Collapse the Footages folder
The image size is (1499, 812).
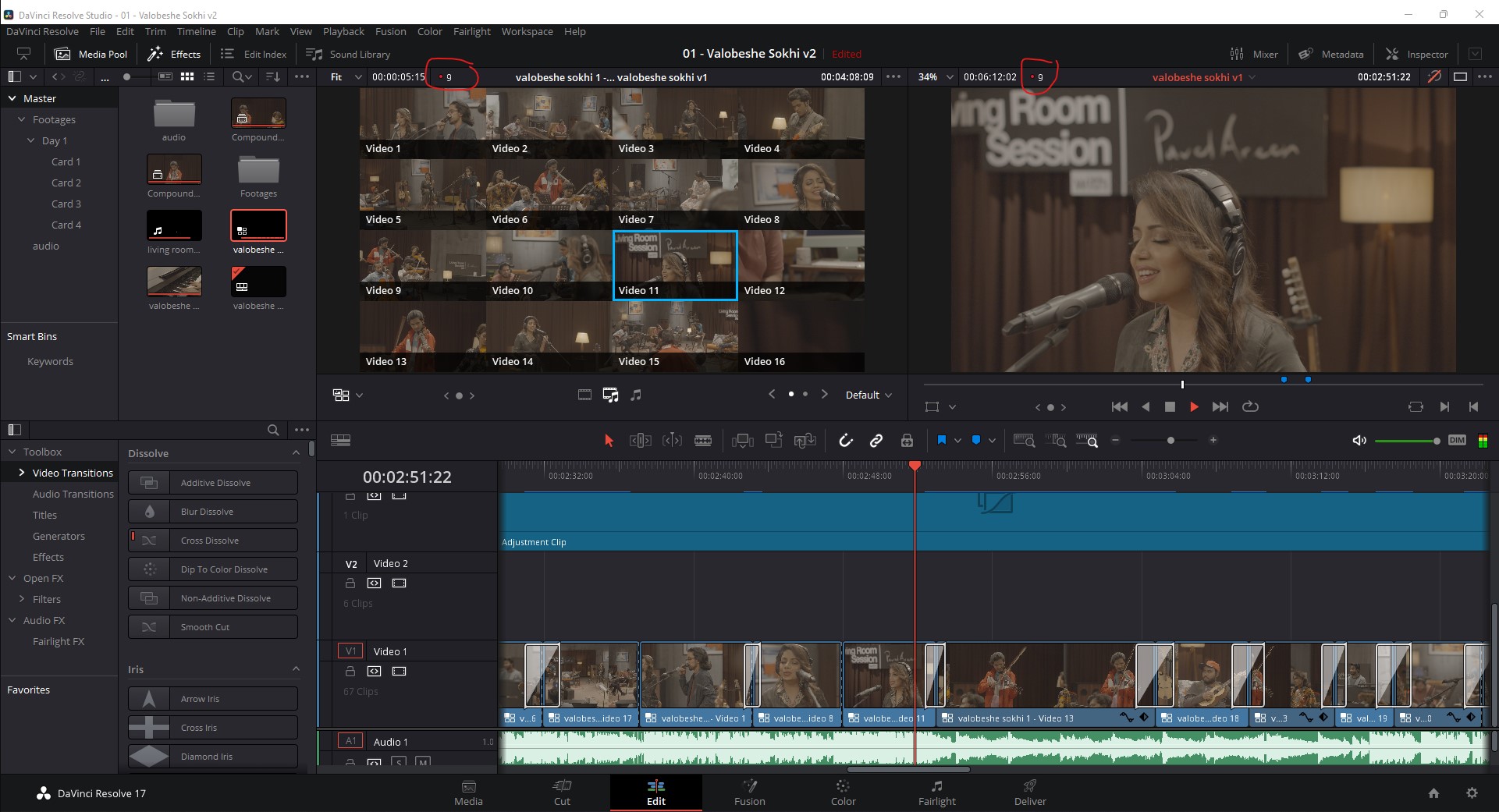[x=22, y=119]
